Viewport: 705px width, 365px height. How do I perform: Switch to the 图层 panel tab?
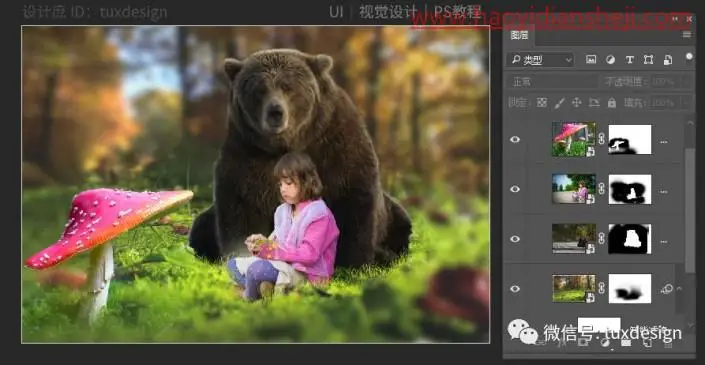[519, 36]
